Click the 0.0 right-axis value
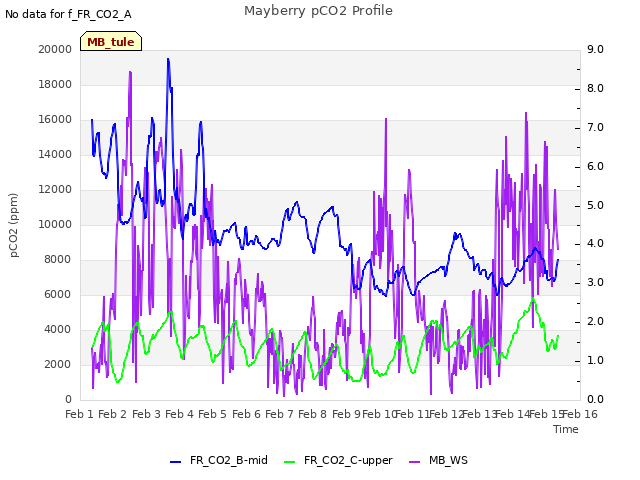 click(x=595, y=399)
